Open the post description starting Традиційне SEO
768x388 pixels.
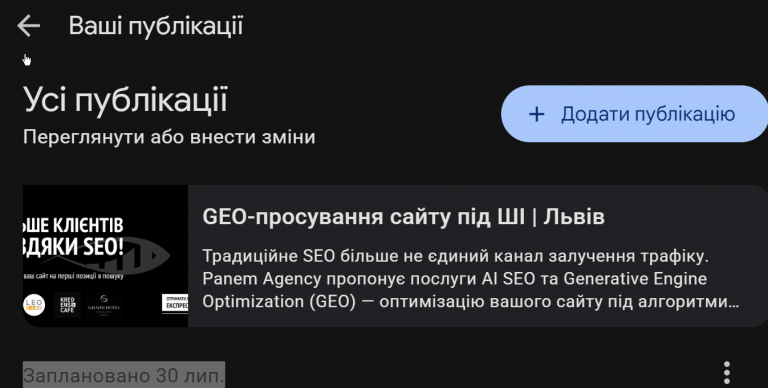(471, 279)
